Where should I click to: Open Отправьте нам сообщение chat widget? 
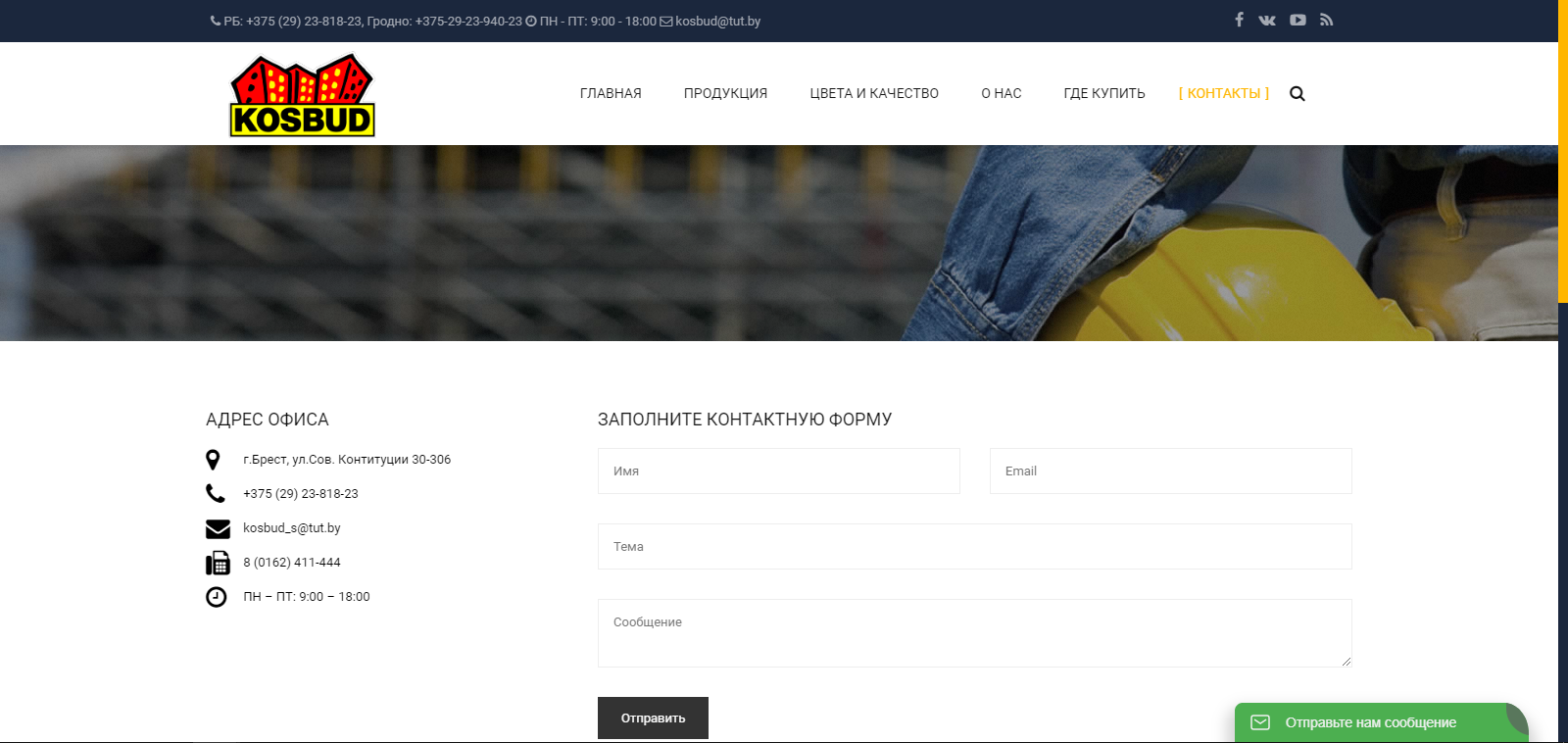[1381, 722]
